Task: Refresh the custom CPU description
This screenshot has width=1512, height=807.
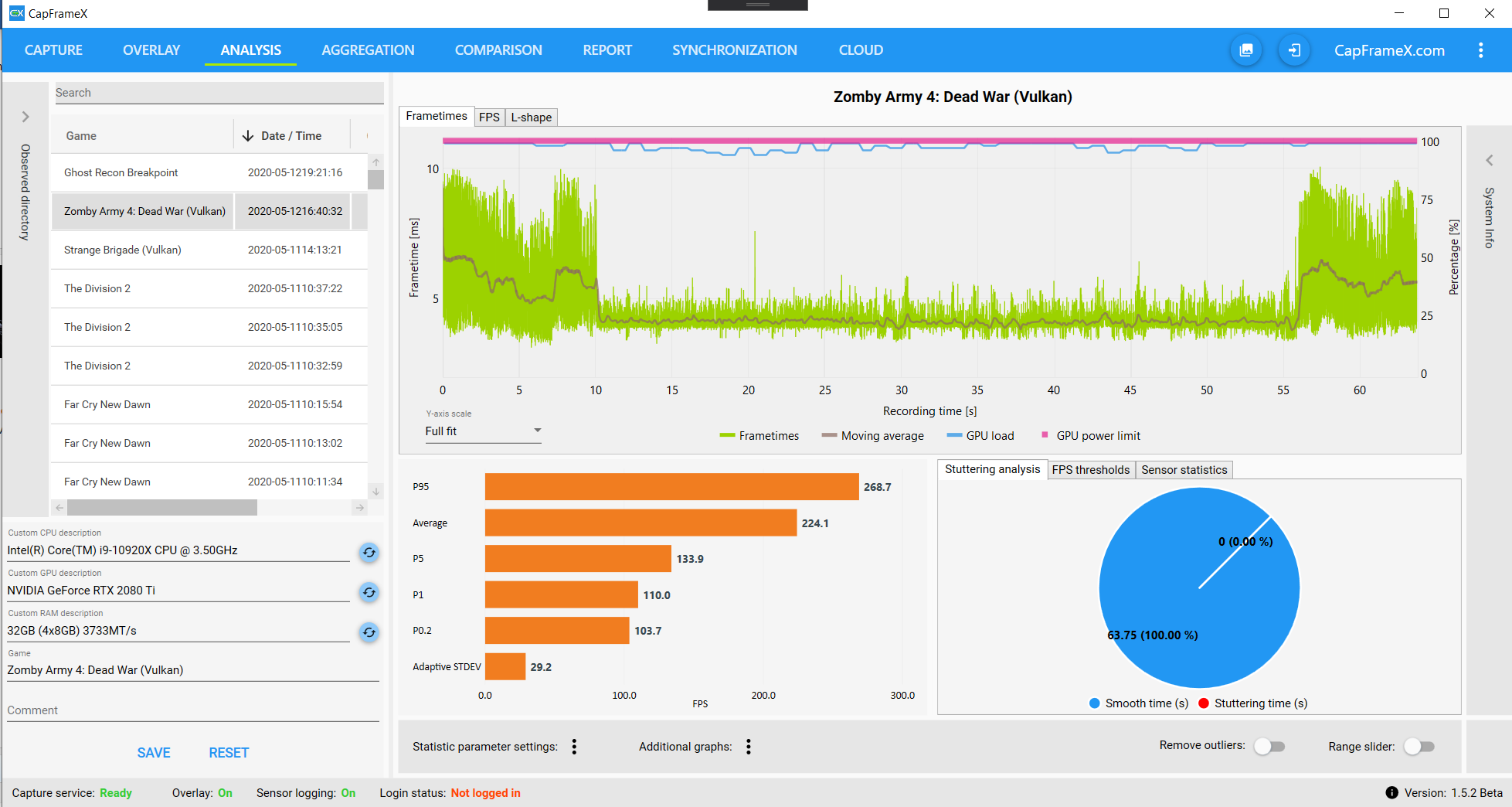Action: 369,552
